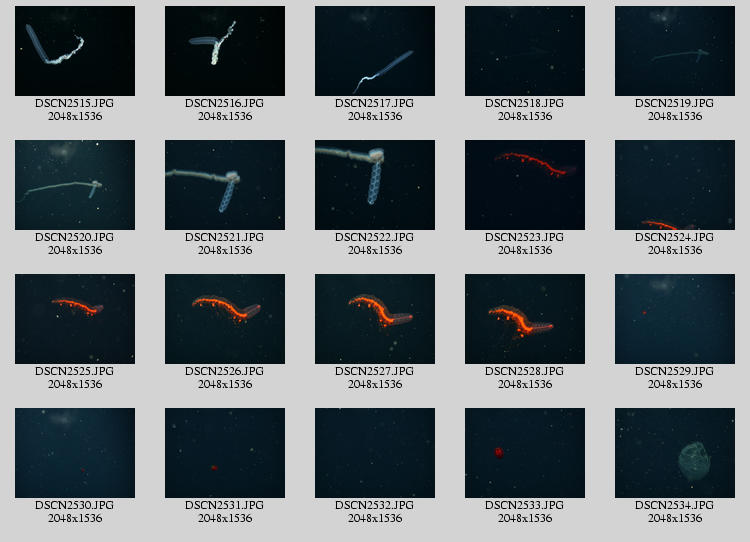This screenshot has height=542, width=750.
Task: Open image DSCN2521.JPG thumbnail
Action: pyautogui.click(x=225, y=185)
